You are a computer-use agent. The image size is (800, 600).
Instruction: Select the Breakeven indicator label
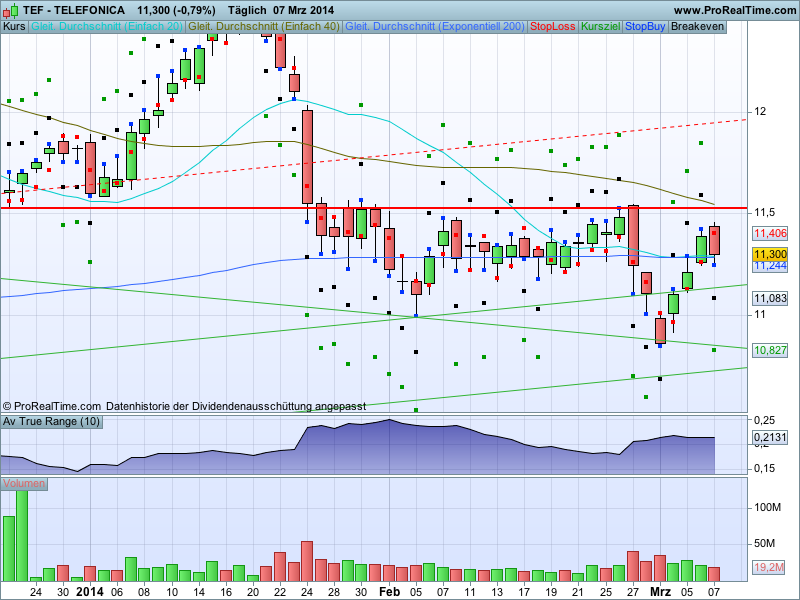[697, 27]
